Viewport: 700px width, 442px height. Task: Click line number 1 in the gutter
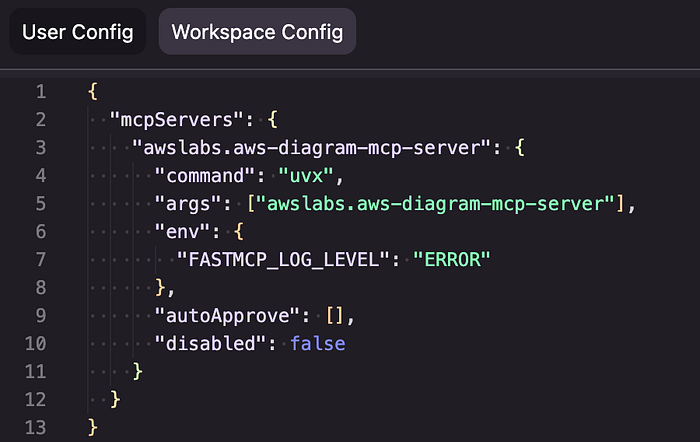coord(41,92)
